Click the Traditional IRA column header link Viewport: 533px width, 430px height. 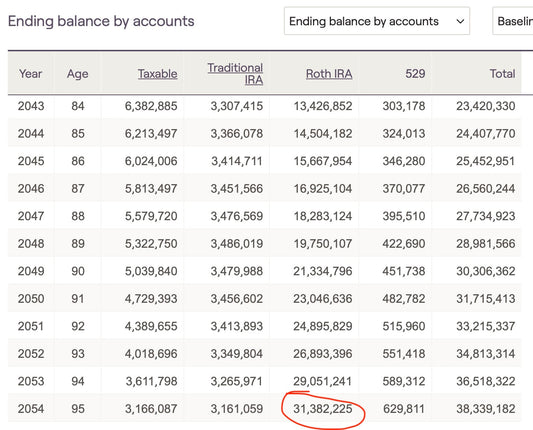click(x=235, y=74)
